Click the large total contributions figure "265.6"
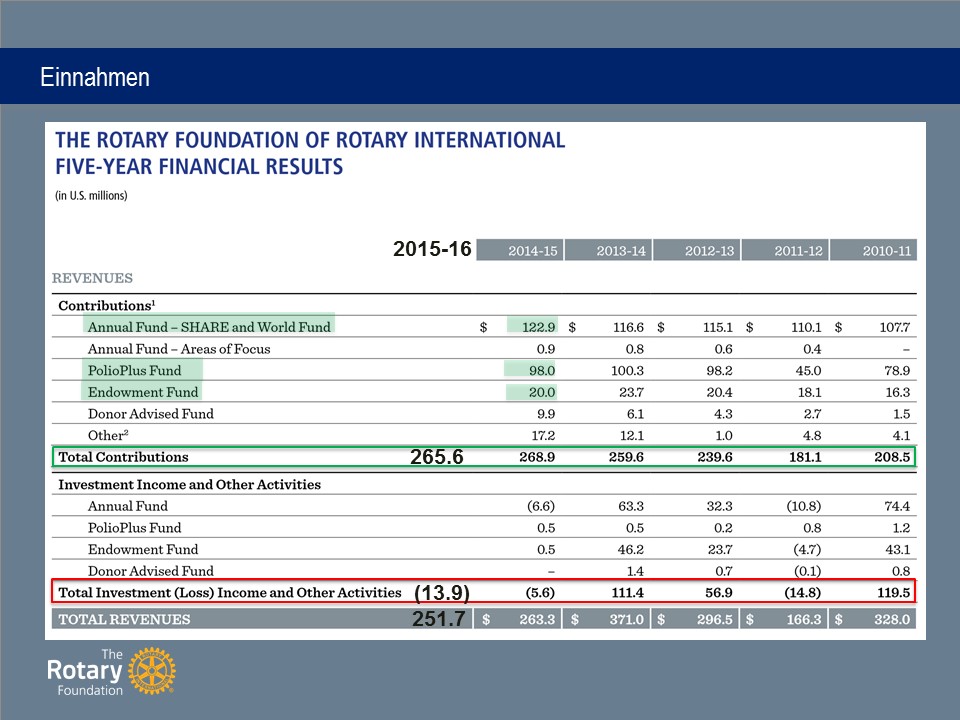 [x=437, y=457]
